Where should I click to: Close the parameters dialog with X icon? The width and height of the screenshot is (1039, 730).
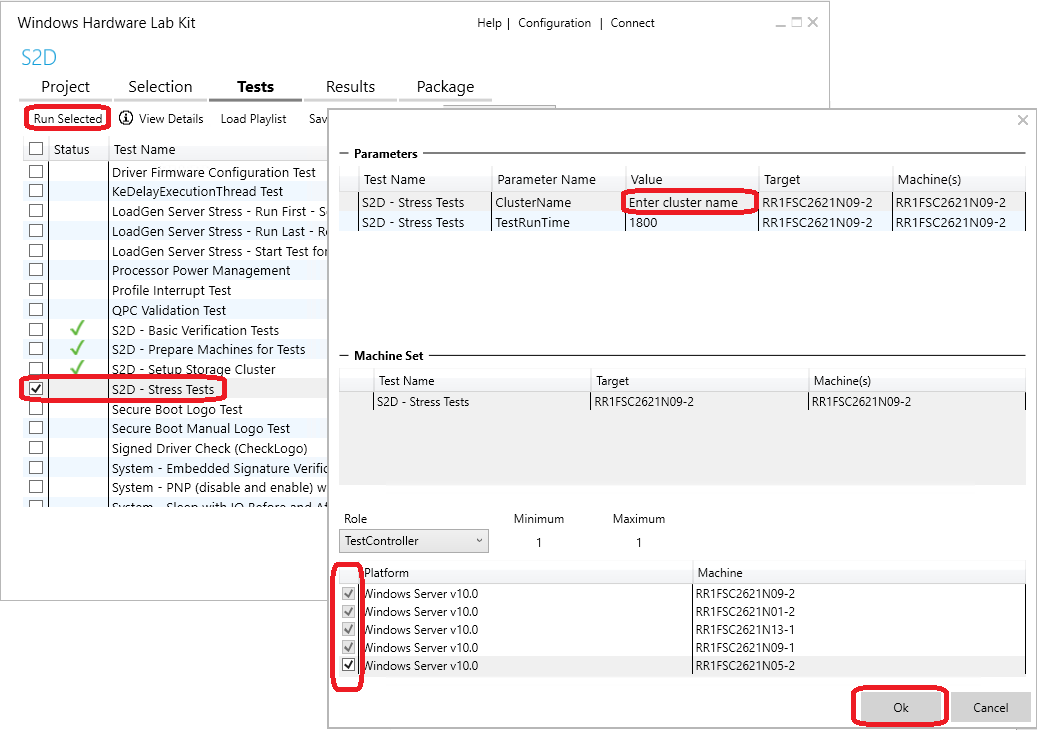point(1022,120)
